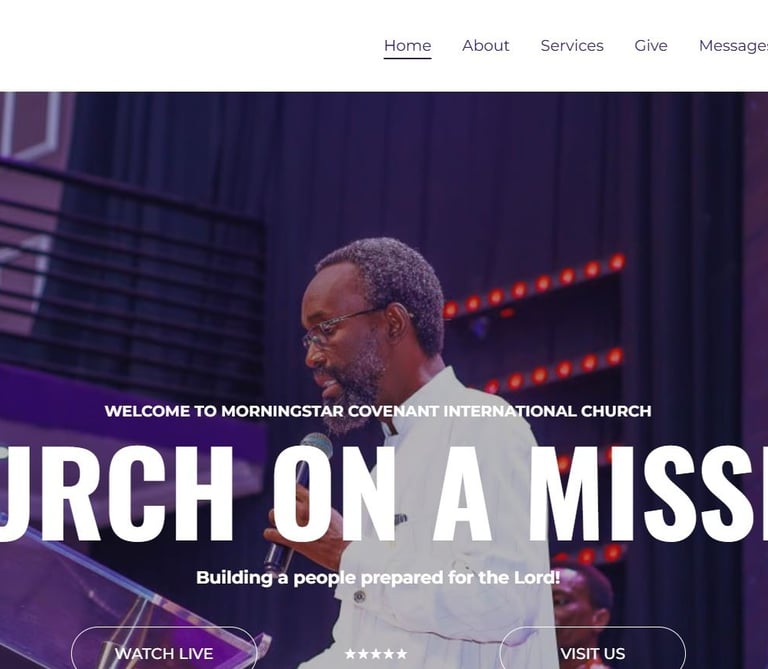Click the WATCH LIVE button
Screen dimensions: 768x669
pos(164,648)
